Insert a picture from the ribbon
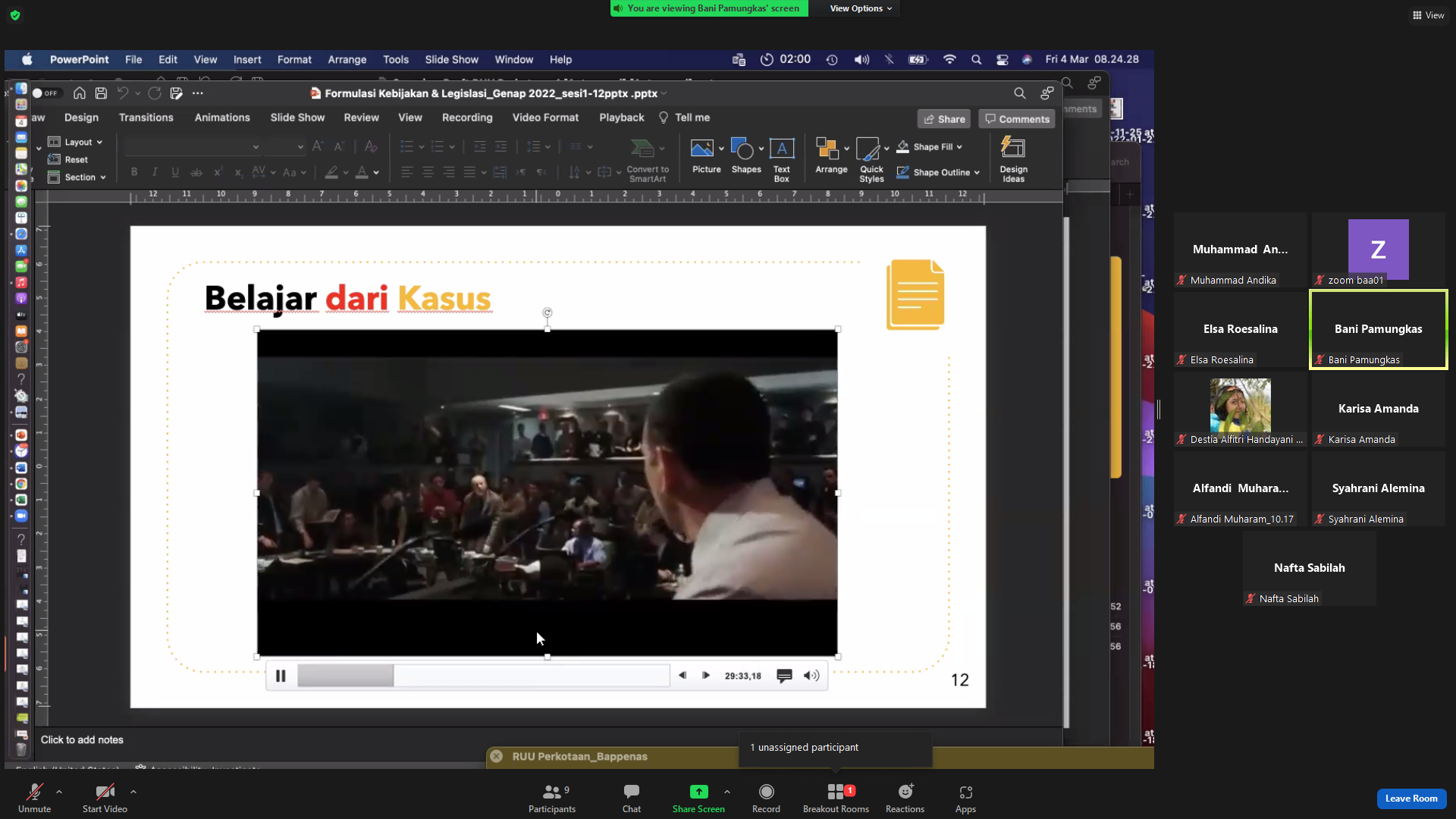The image size is (1456, 819). click(x=706, y=157)
